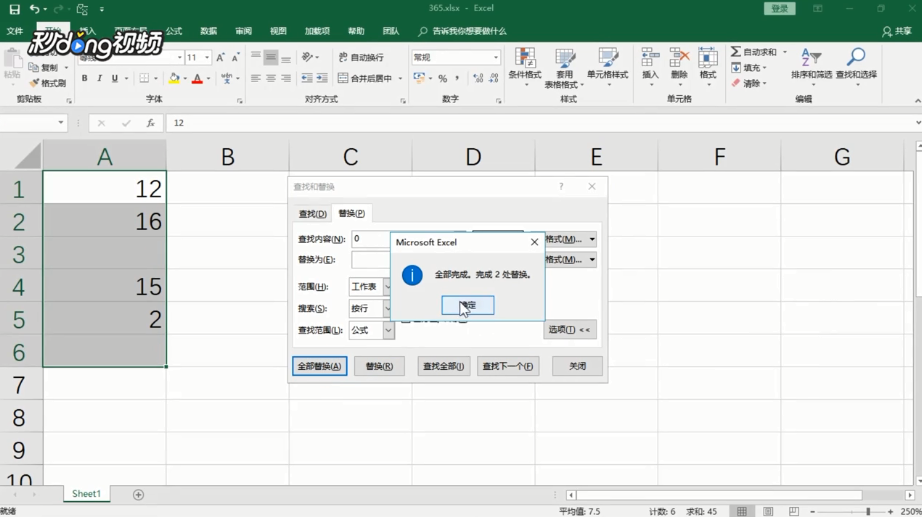The image size is (922, 517).
Task: Click the Fill Color yellow bucket swatch
Action: (x=174, y=78)
